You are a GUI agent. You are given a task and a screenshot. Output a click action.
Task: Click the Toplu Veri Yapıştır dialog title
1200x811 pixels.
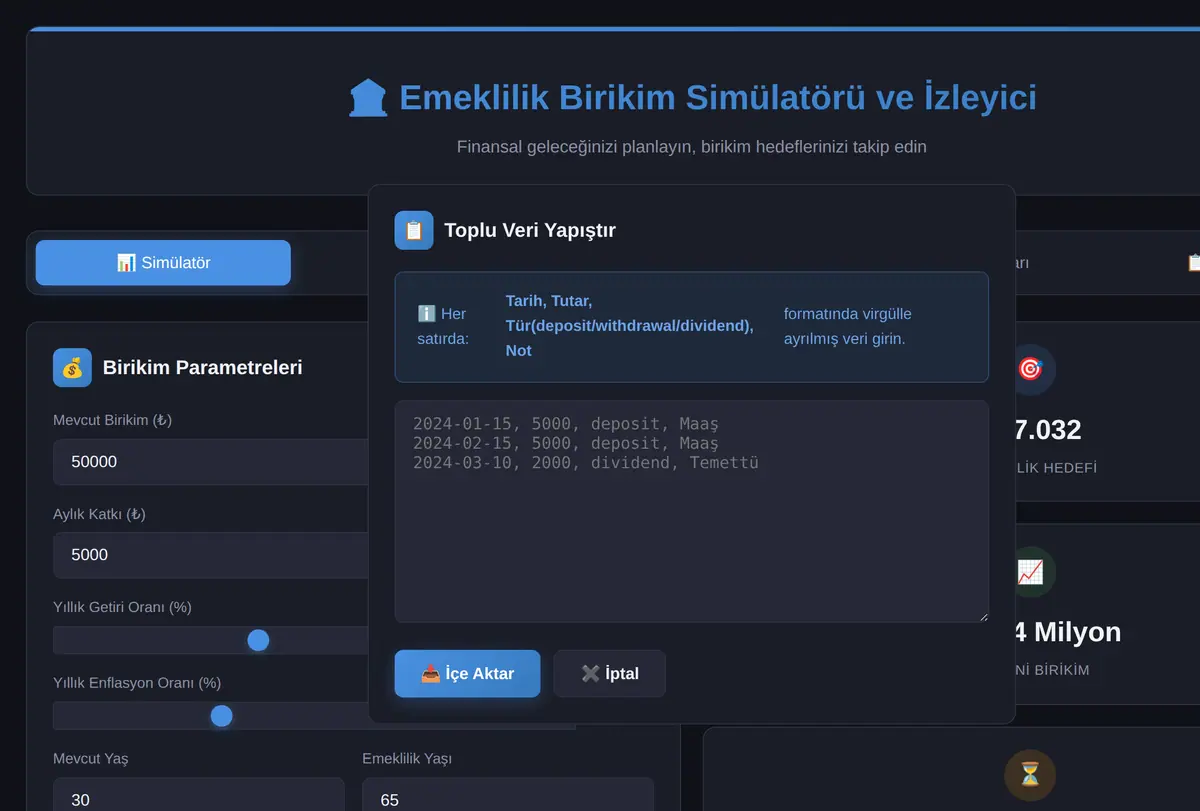(530, 230)
